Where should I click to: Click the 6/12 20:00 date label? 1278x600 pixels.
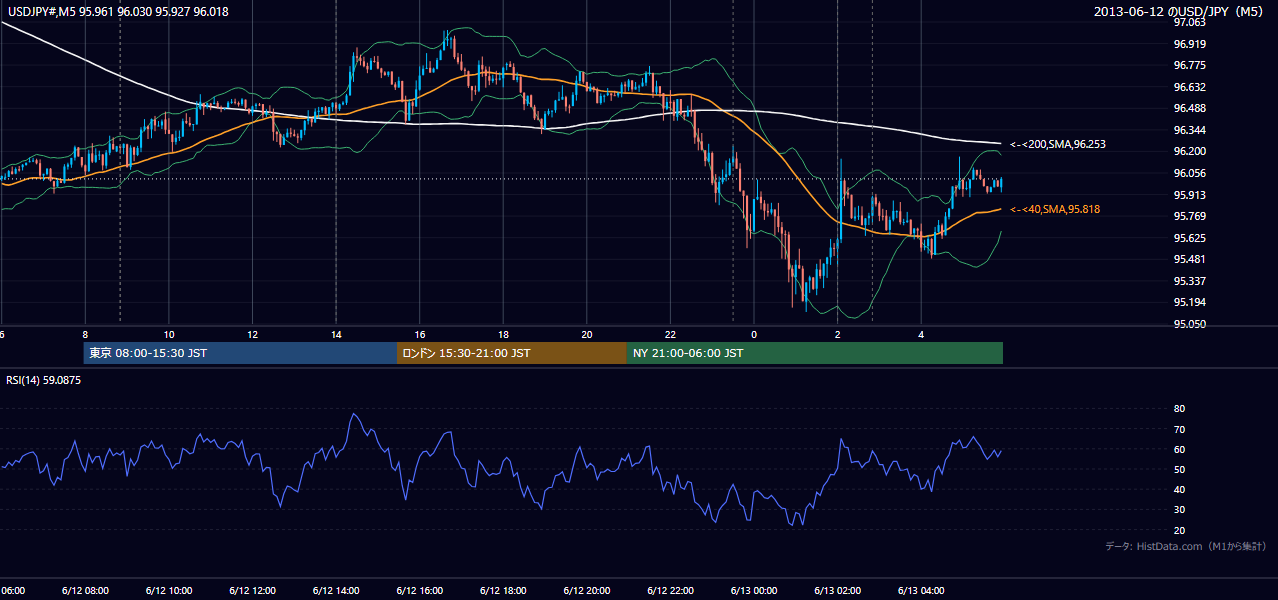(587, 590)
